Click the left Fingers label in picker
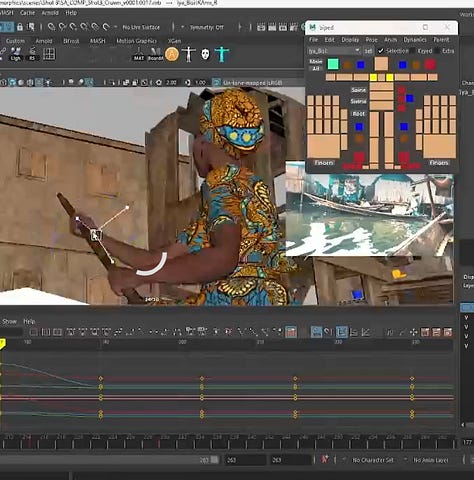 click(324, 163)
